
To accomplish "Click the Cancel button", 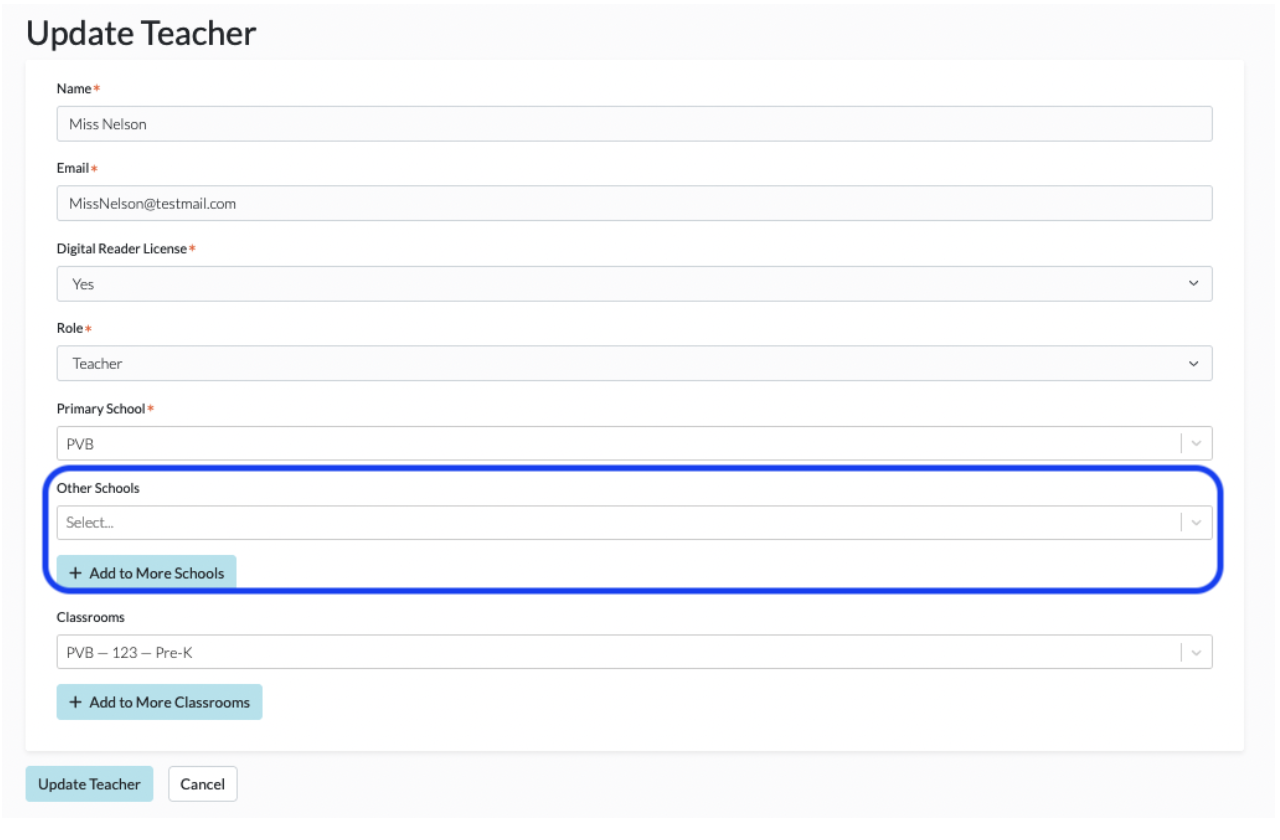I will [x=203, y=784].
